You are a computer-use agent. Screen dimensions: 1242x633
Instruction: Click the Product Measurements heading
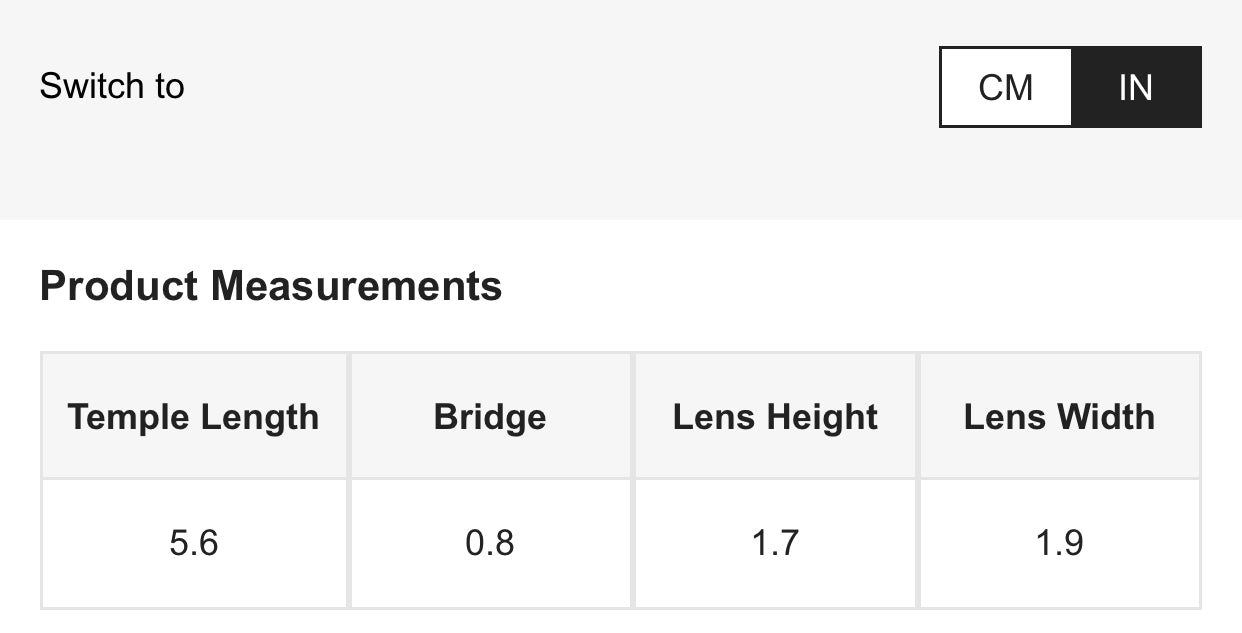(271, 286)
